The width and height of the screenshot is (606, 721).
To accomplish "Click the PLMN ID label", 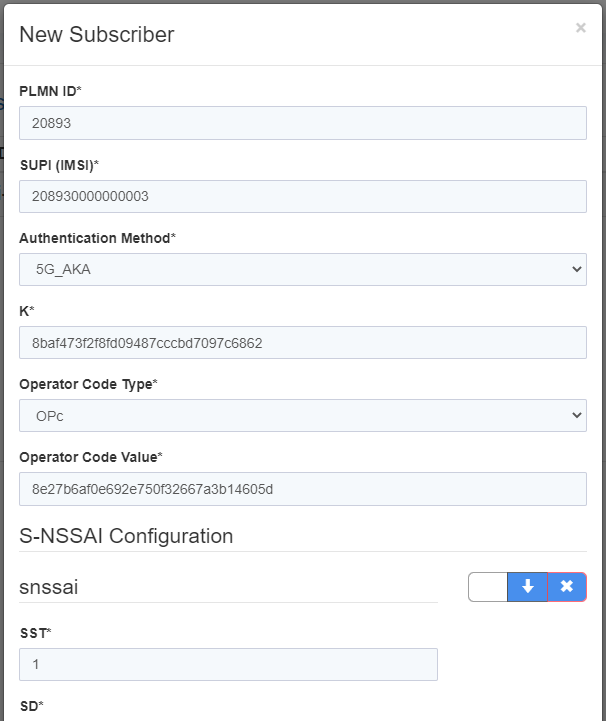I will click(50, 91).
